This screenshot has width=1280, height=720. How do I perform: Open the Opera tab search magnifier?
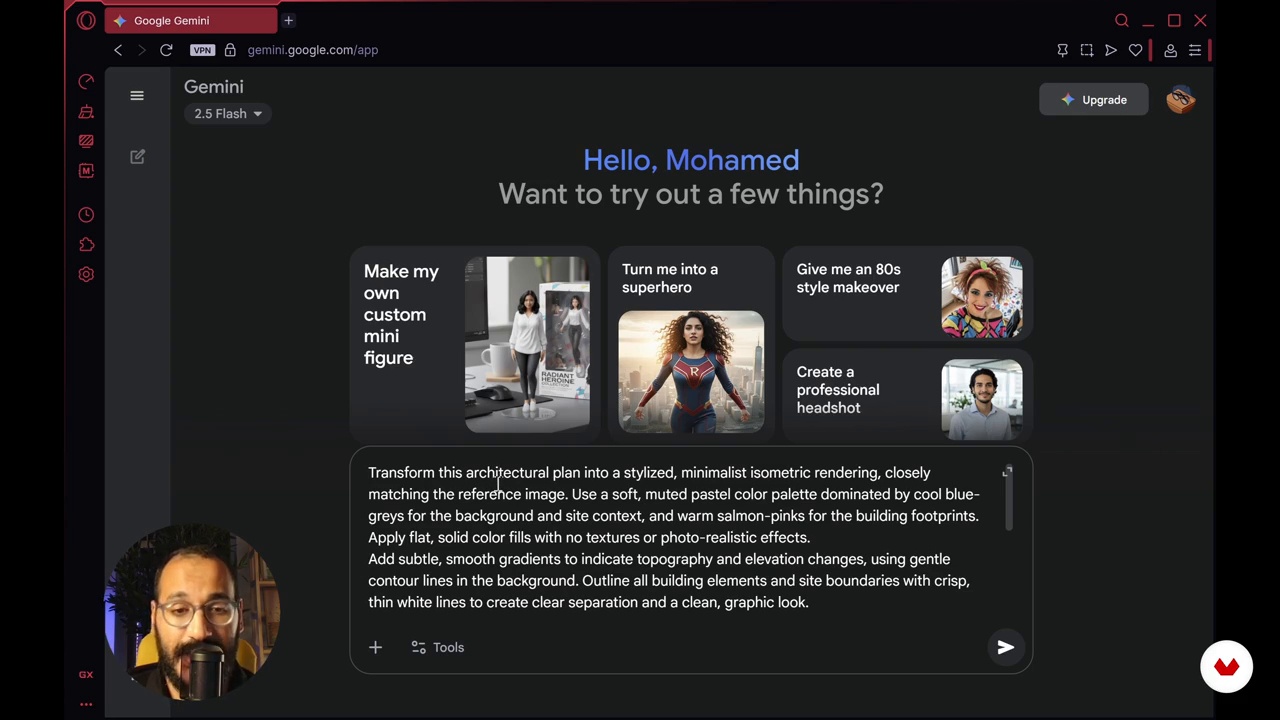click(x=1122, y=20)
